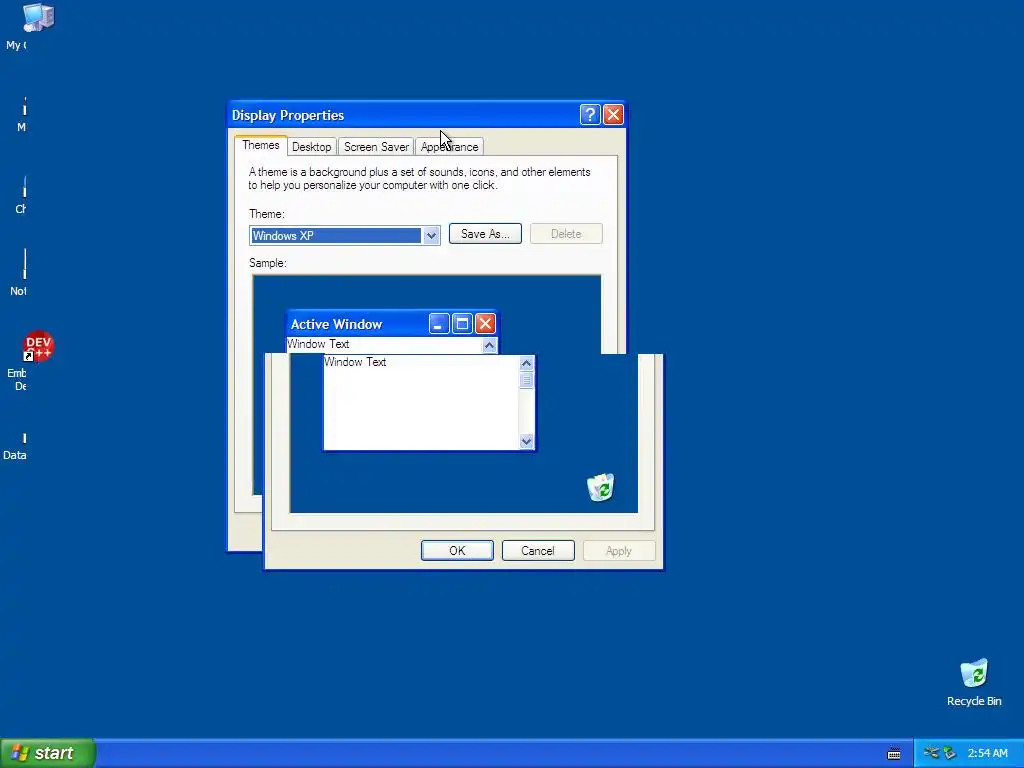Open the Appearance tab
The height and width of the screenshot is (768, 1024).
449,147
